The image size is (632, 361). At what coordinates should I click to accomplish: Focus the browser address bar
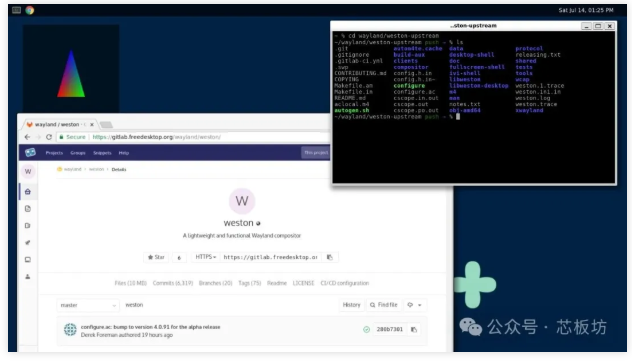coord(193,137)
